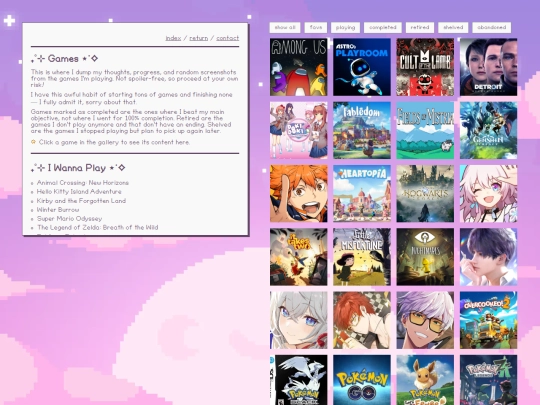The height and width of the screenshot is (405, 540).
Task: Show the 'retired' games filter
Action: click(420, 27)
